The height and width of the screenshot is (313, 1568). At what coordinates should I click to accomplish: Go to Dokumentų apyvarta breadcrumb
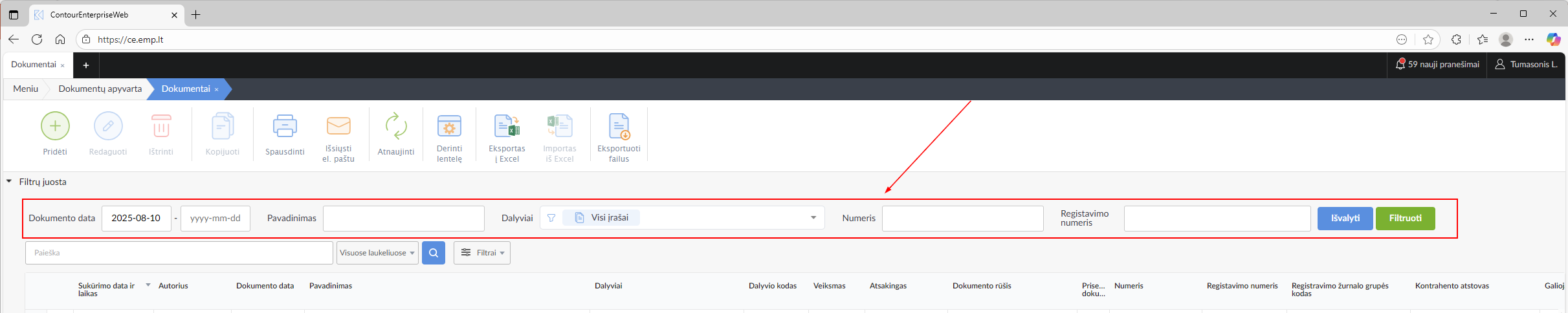coord(100,89)
